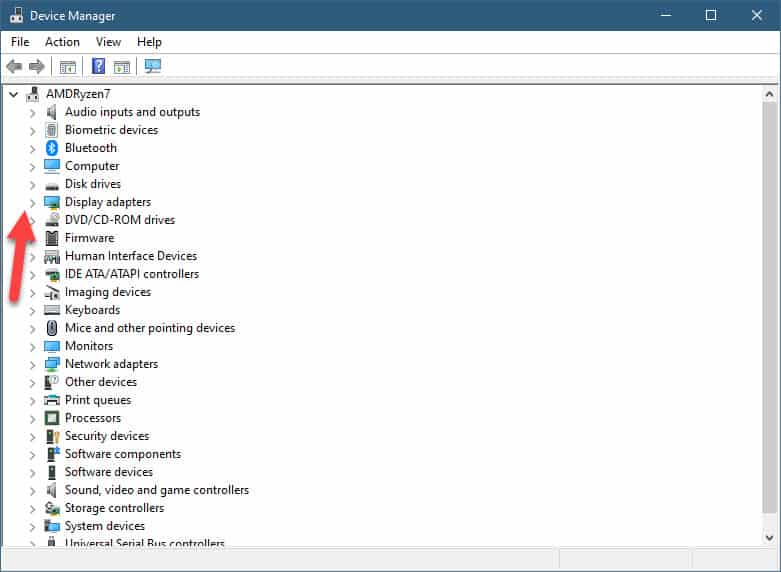Click the Storage controllers icon
Image resolution: width=781 pixels, height=572 pixels.
52,508
